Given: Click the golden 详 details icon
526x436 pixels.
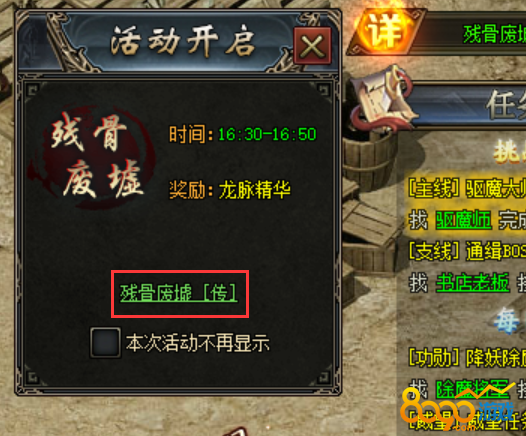Looking at the screenshot, I should pos(383,33).
